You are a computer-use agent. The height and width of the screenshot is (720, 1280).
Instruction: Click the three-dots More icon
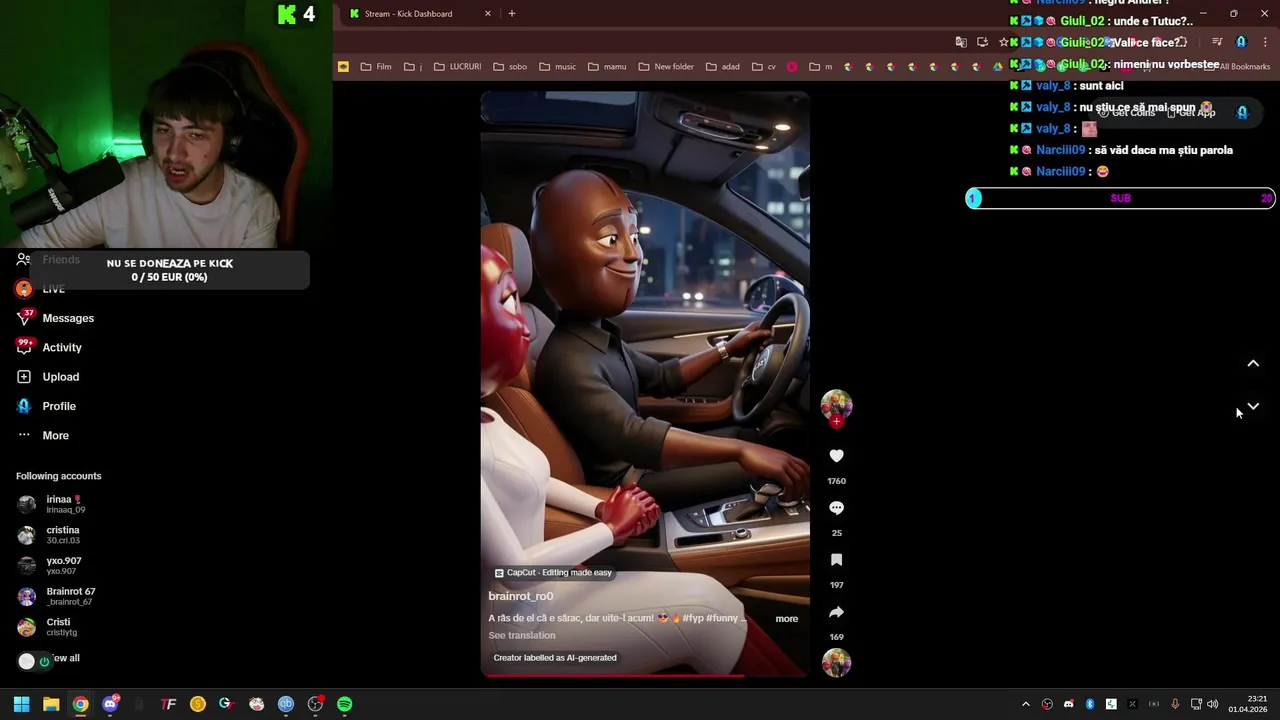pyautogui.click(x=24, y=435)
